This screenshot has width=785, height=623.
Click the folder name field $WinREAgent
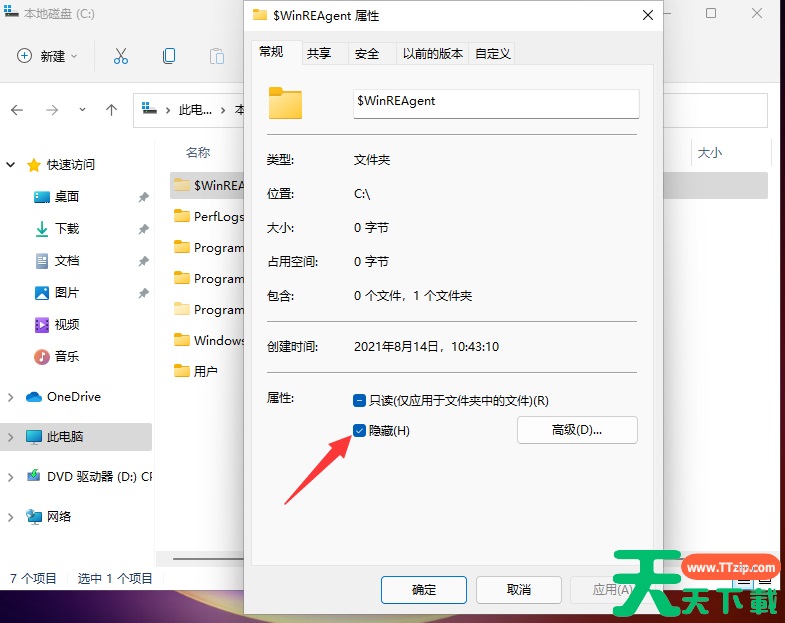(496, 103)
